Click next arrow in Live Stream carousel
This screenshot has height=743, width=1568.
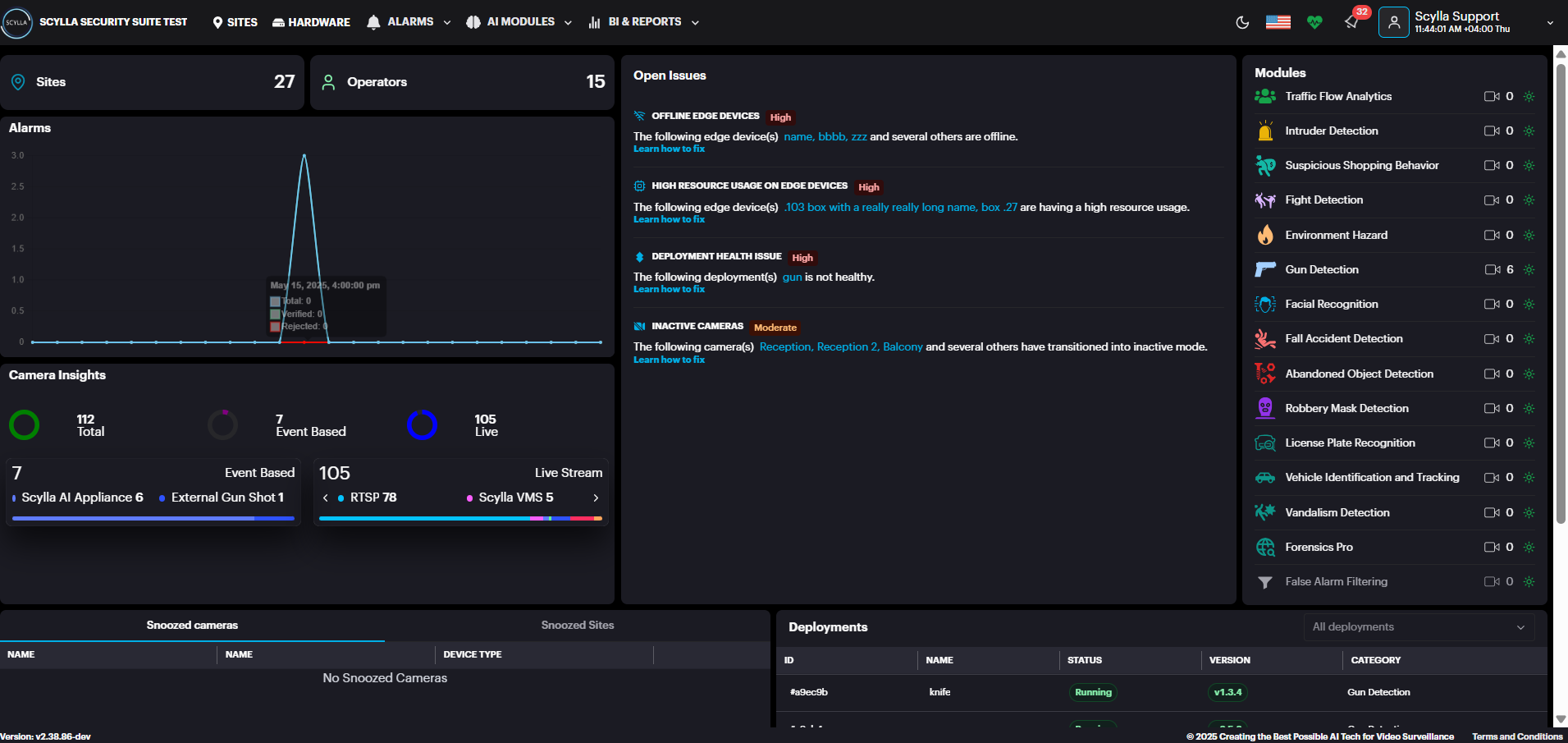point(596,498)
